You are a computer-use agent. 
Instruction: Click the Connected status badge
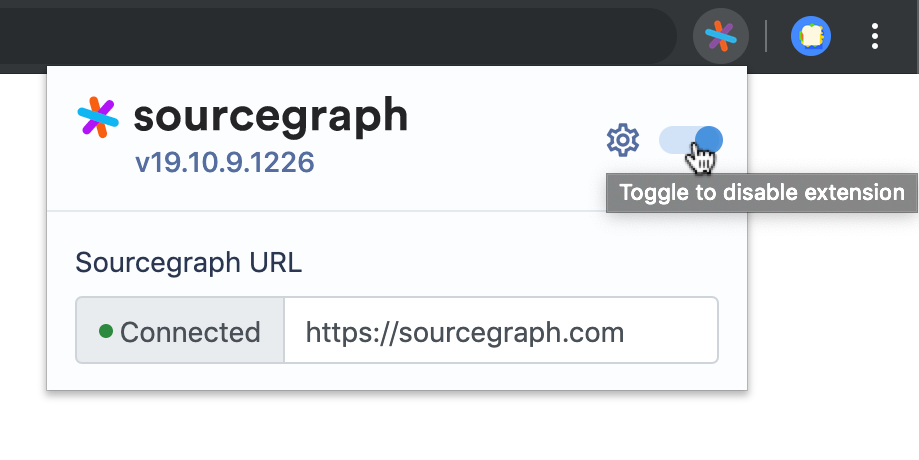[x=180, y=330]
